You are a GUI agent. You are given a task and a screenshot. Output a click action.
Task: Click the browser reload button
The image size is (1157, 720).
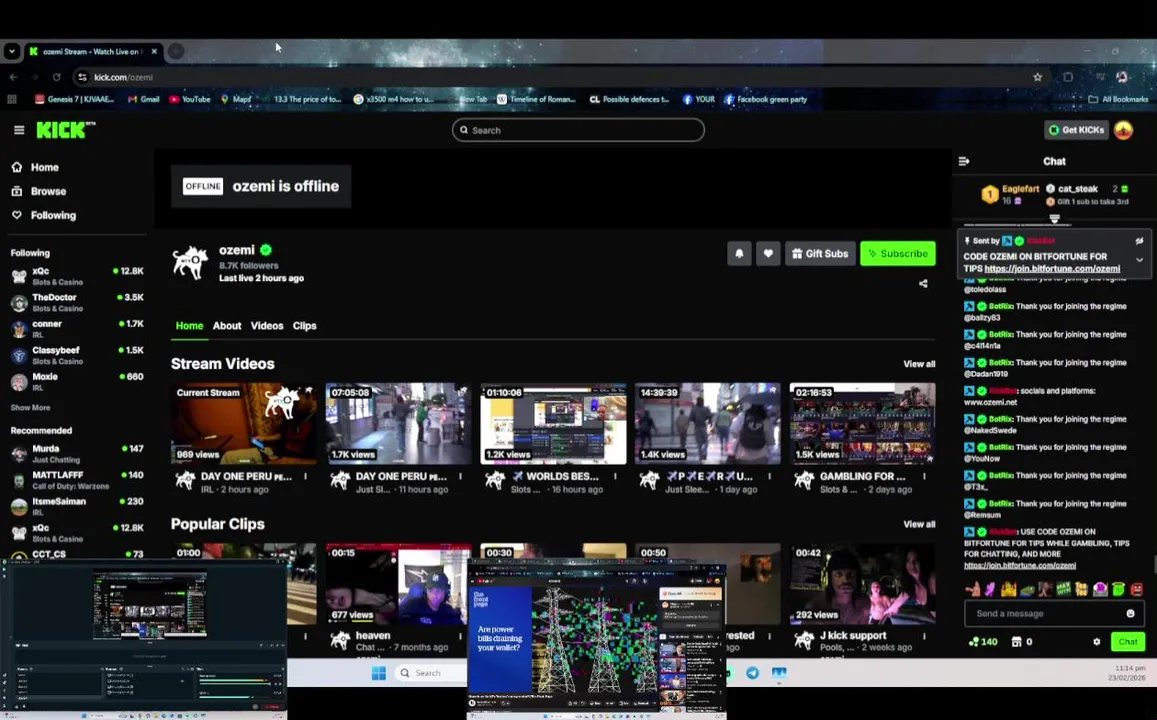point(57,77)
